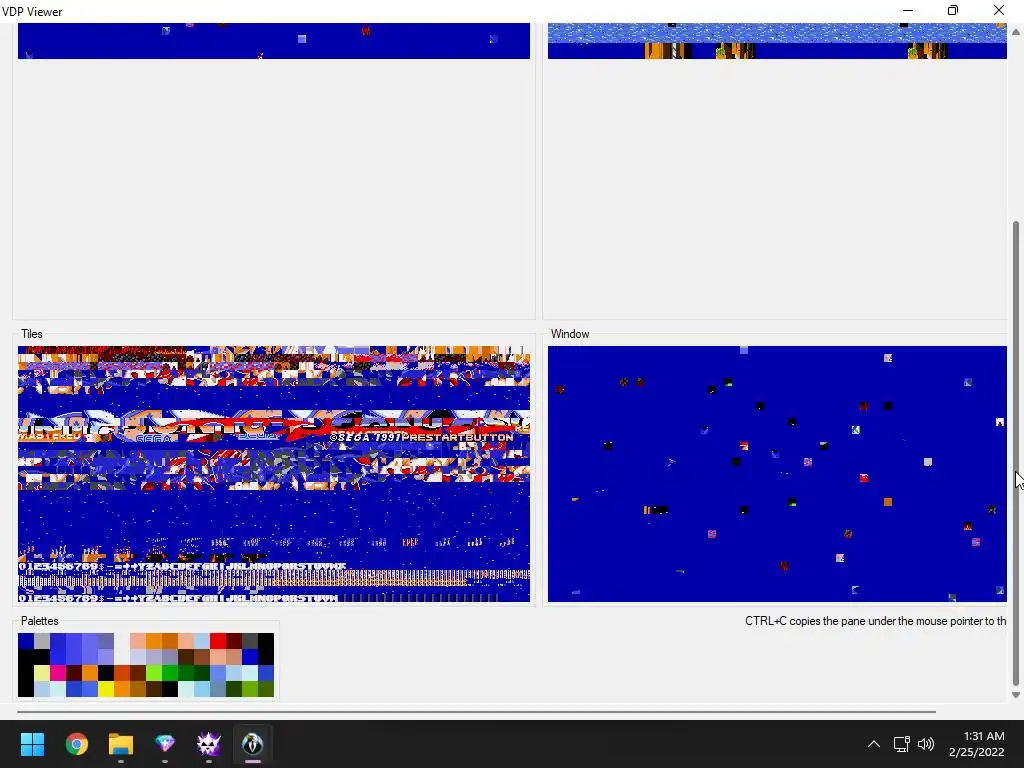The height and width of the screenshot is (768, 1024).
Task: Open the rainbow gem app on taskbar
Action: 165,744
